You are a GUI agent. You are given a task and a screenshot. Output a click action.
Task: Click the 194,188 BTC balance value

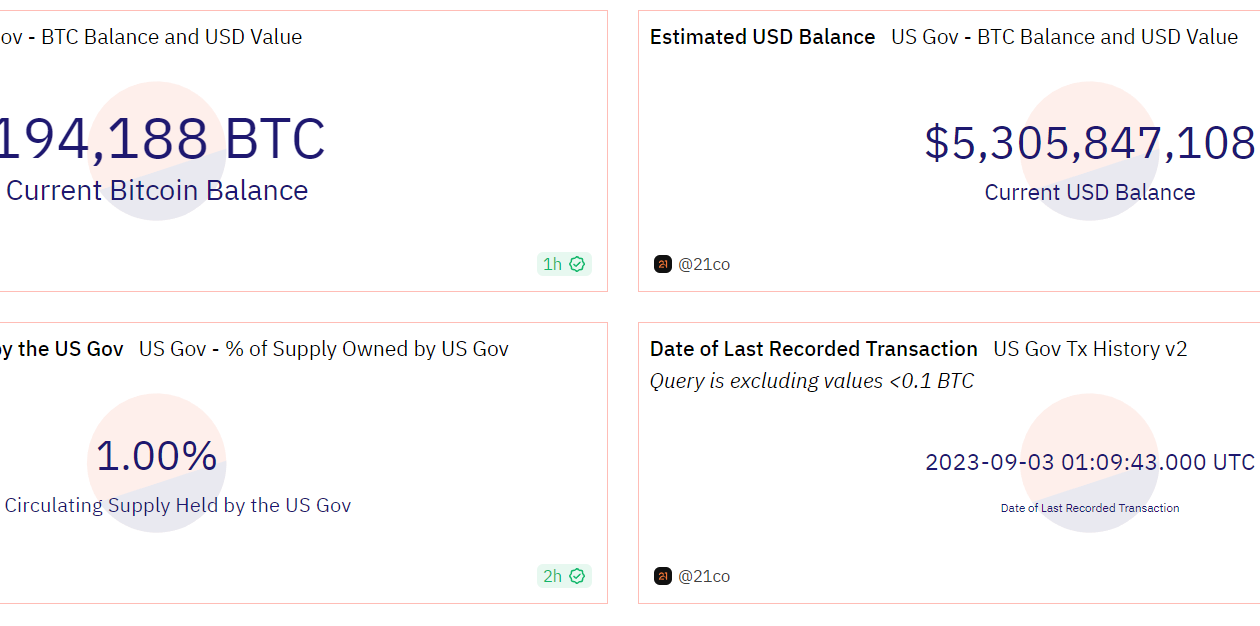[163, 138]
